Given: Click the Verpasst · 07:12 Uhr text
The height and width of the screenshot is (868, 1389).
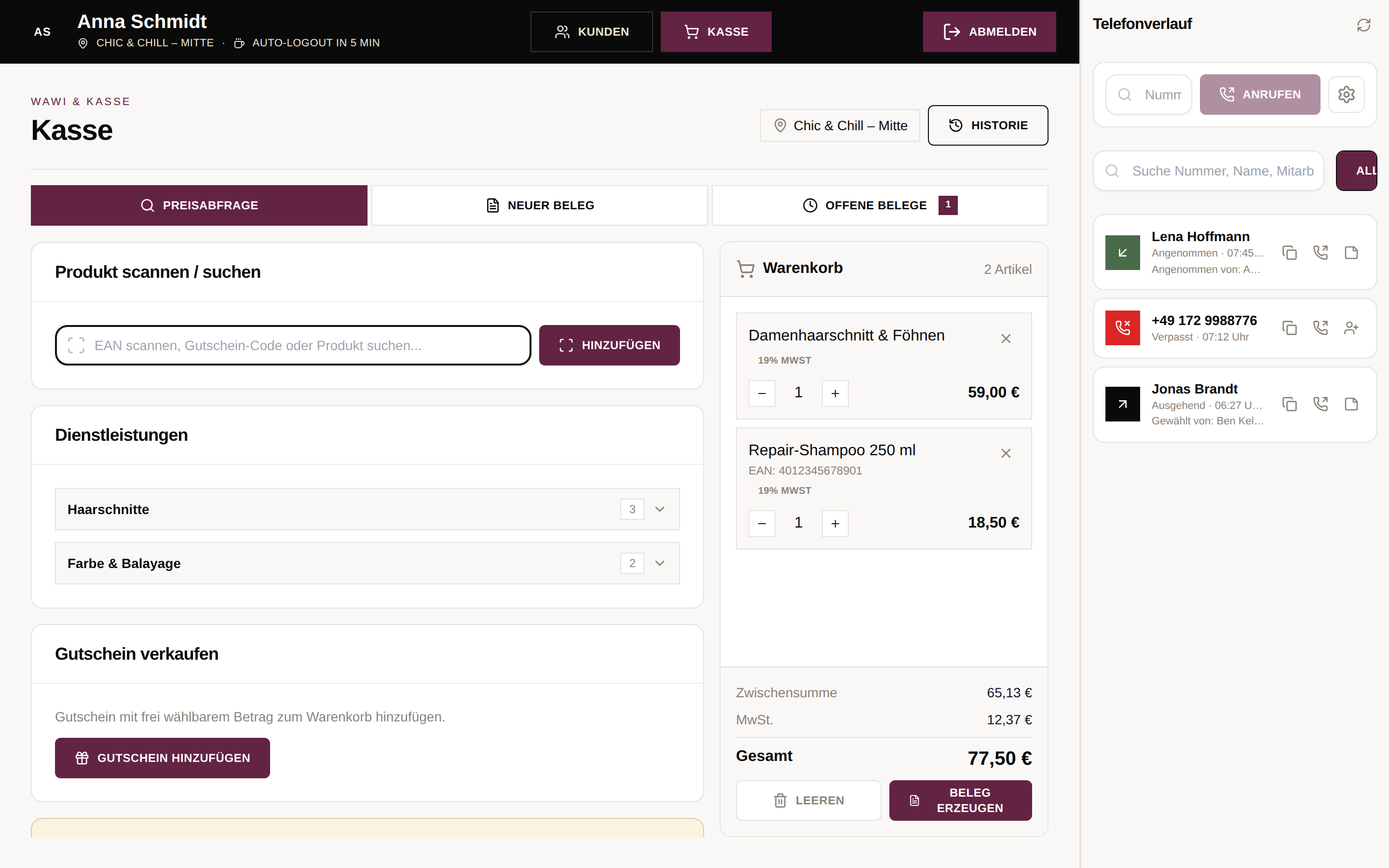Looking at the screenshot, I should 1199,337.
